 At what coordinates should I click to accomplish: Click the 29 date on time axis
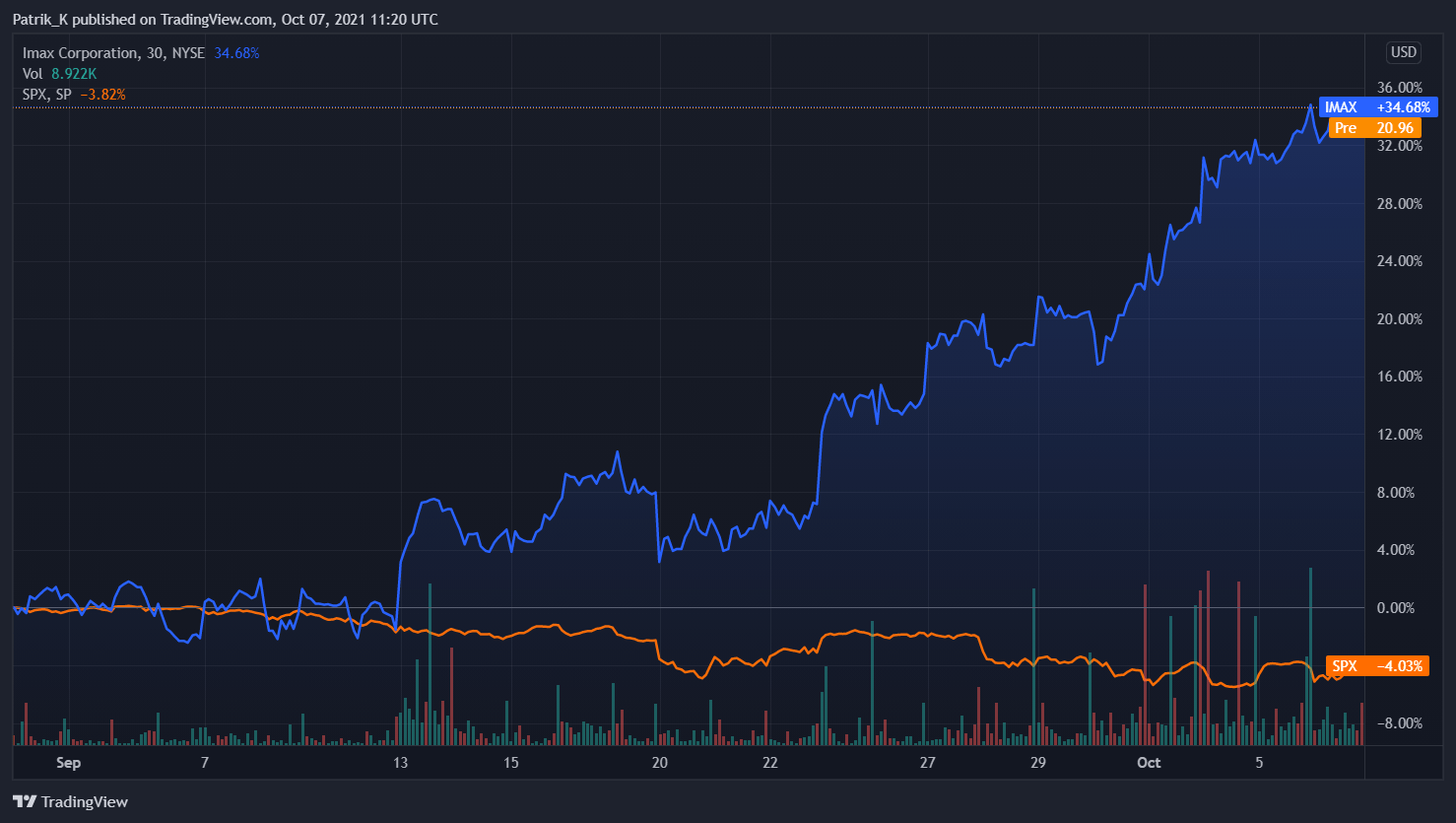tap(1037, 763)
